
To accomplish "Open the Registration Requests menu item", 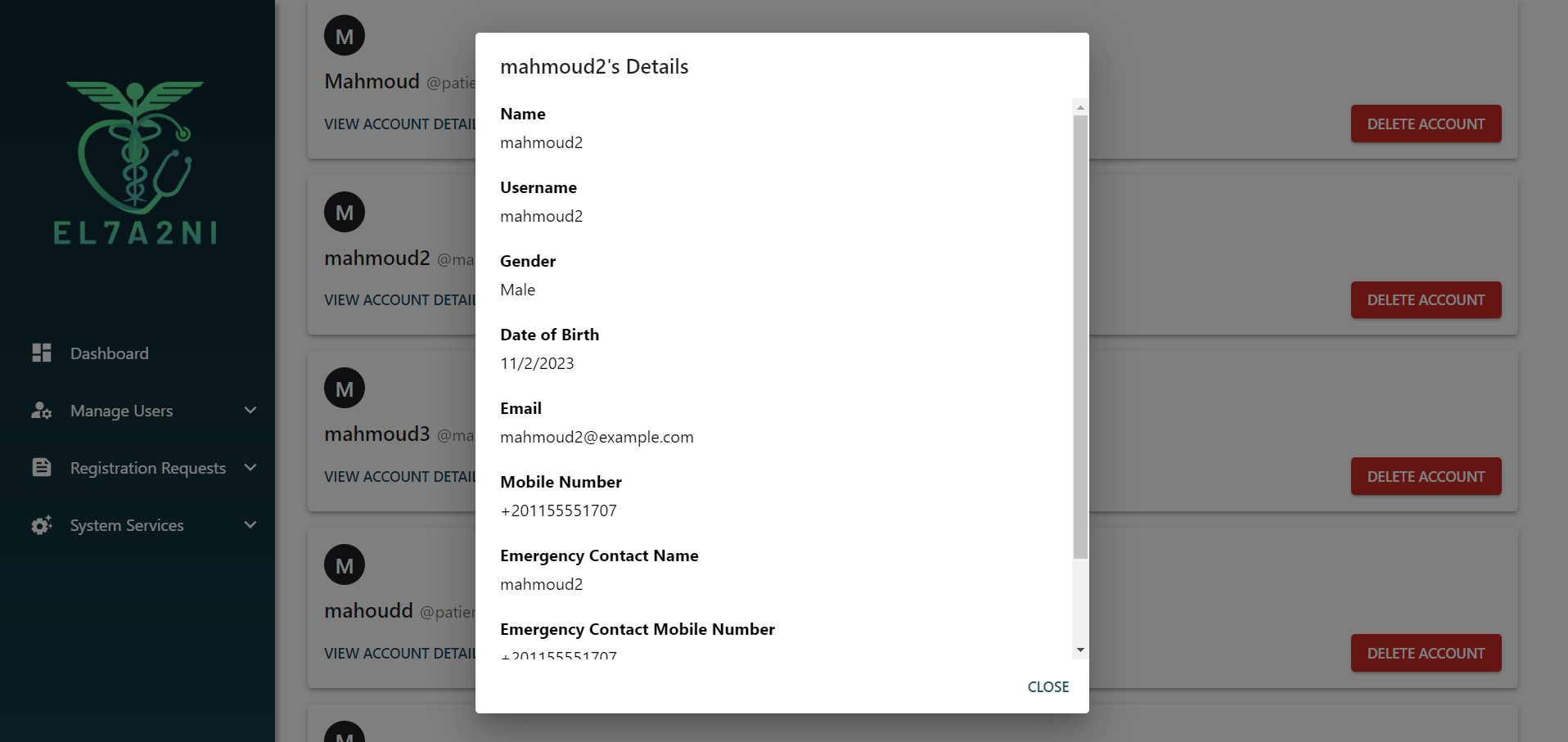I will 137,467.
